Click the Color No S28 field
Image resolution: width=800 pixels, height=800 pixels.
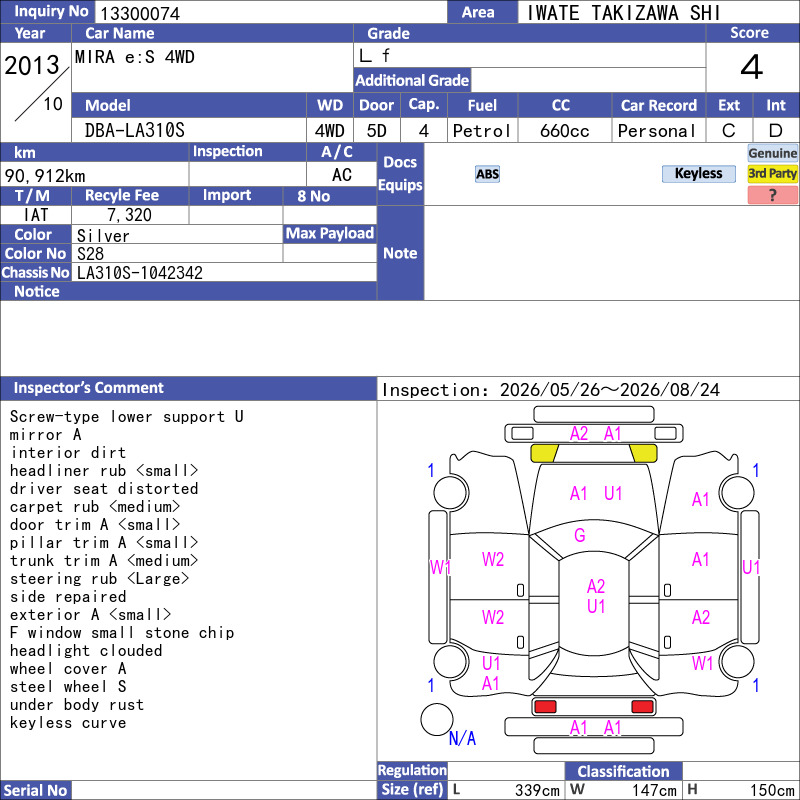pyautogui.click(x=177, y=254)
